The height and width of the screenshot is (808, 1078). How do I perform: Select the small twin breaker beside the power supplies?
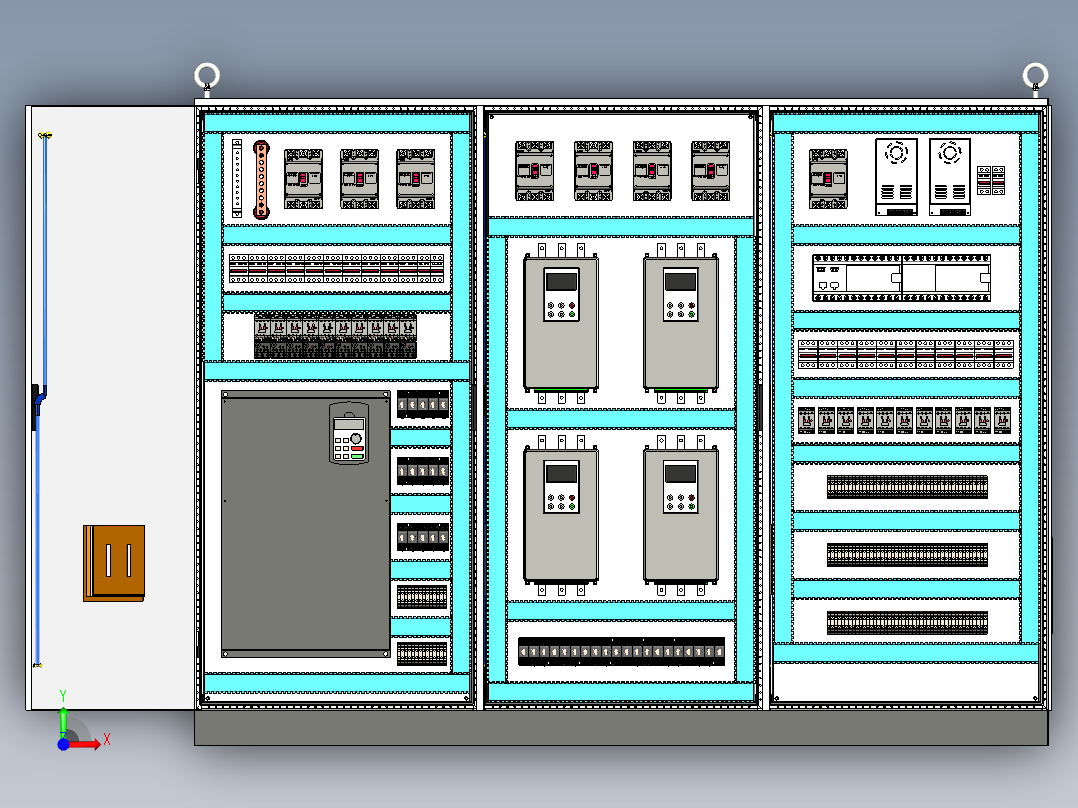[x=991, y=180]
